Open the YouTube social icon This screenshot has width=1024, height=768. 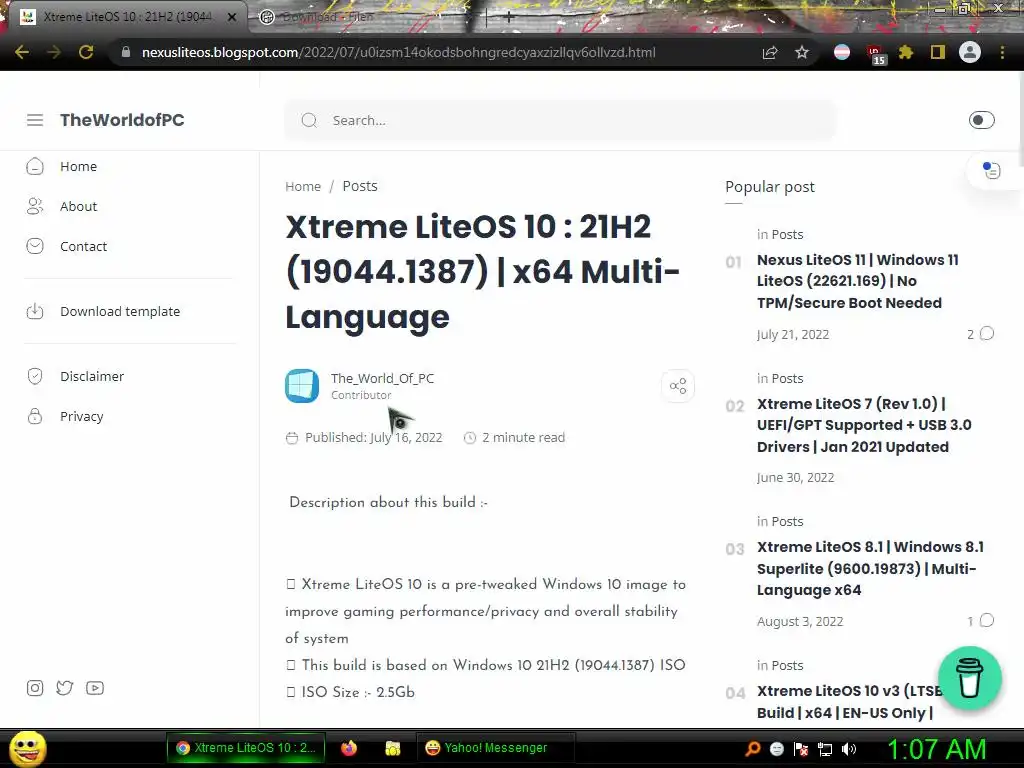point(95,688)
